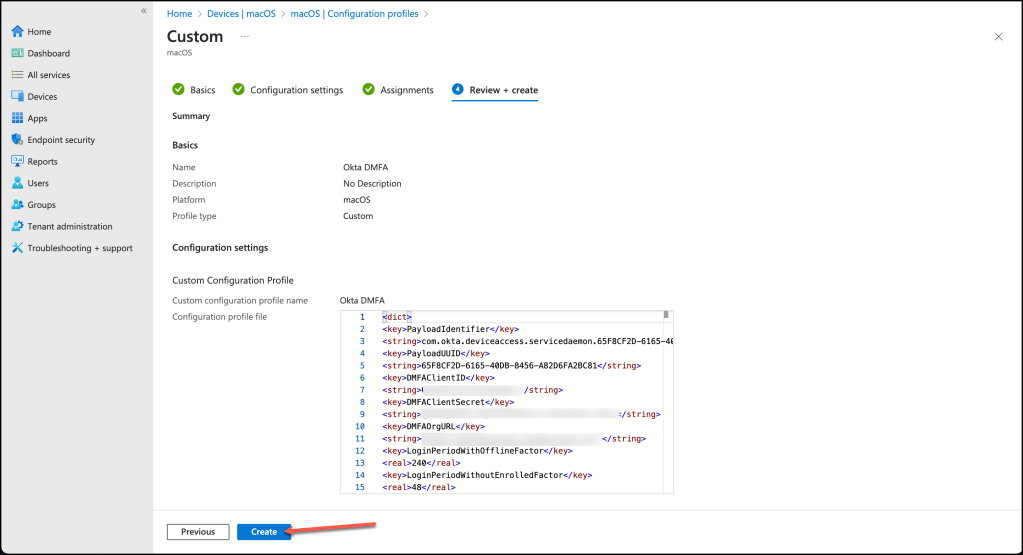Click the Reports icon in sidebar

(x=17, y=161)
